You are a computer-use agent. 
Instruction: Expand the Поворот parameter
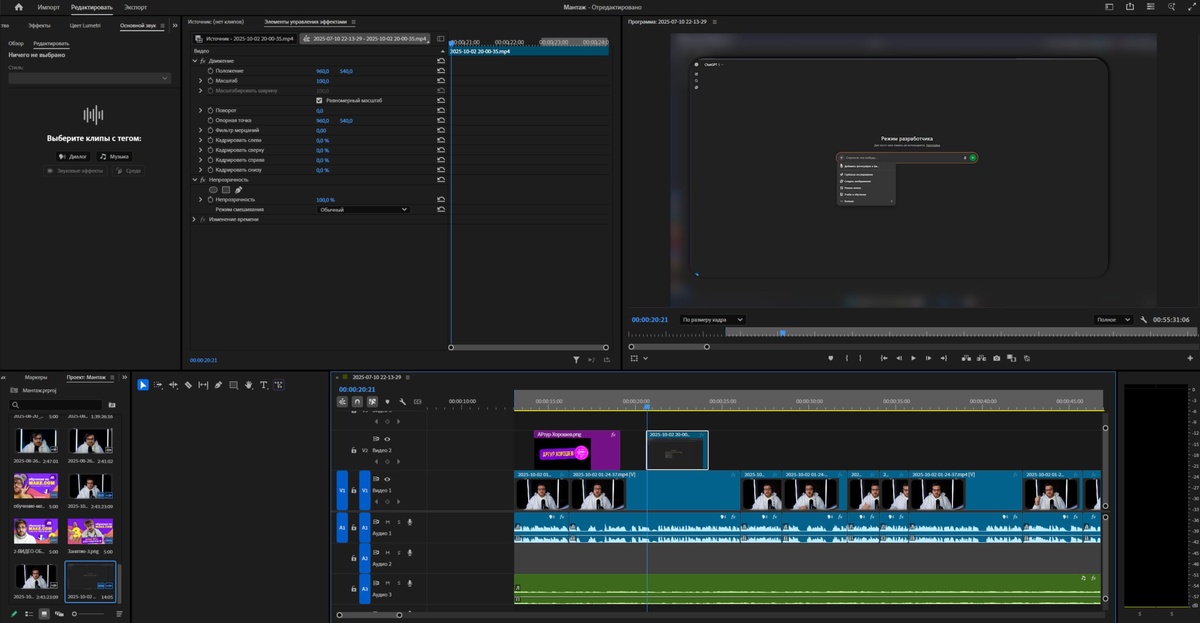[200, 110]
